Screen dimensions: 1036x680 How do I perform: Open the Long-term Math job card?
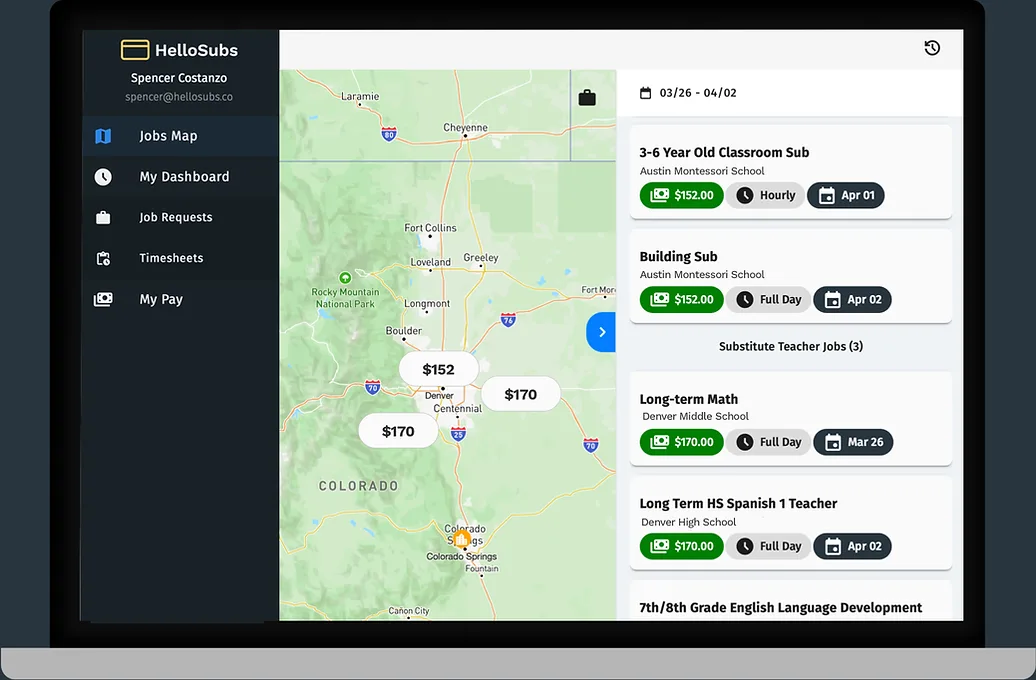point(791,419)
